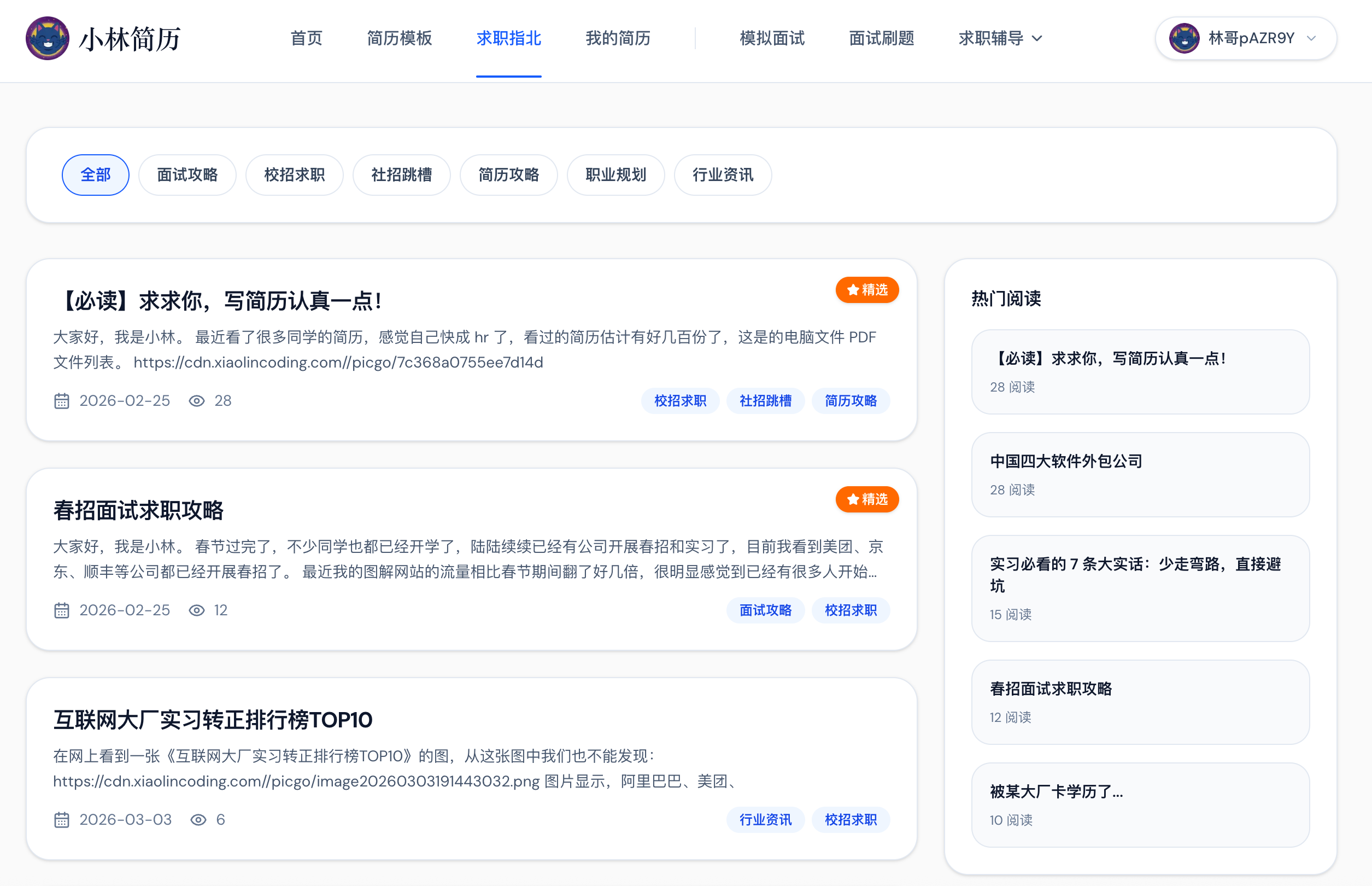Viewport: 1372px width, 886px height.
Task: Go to 简历模板 nav tab
Action: [399, 38]
